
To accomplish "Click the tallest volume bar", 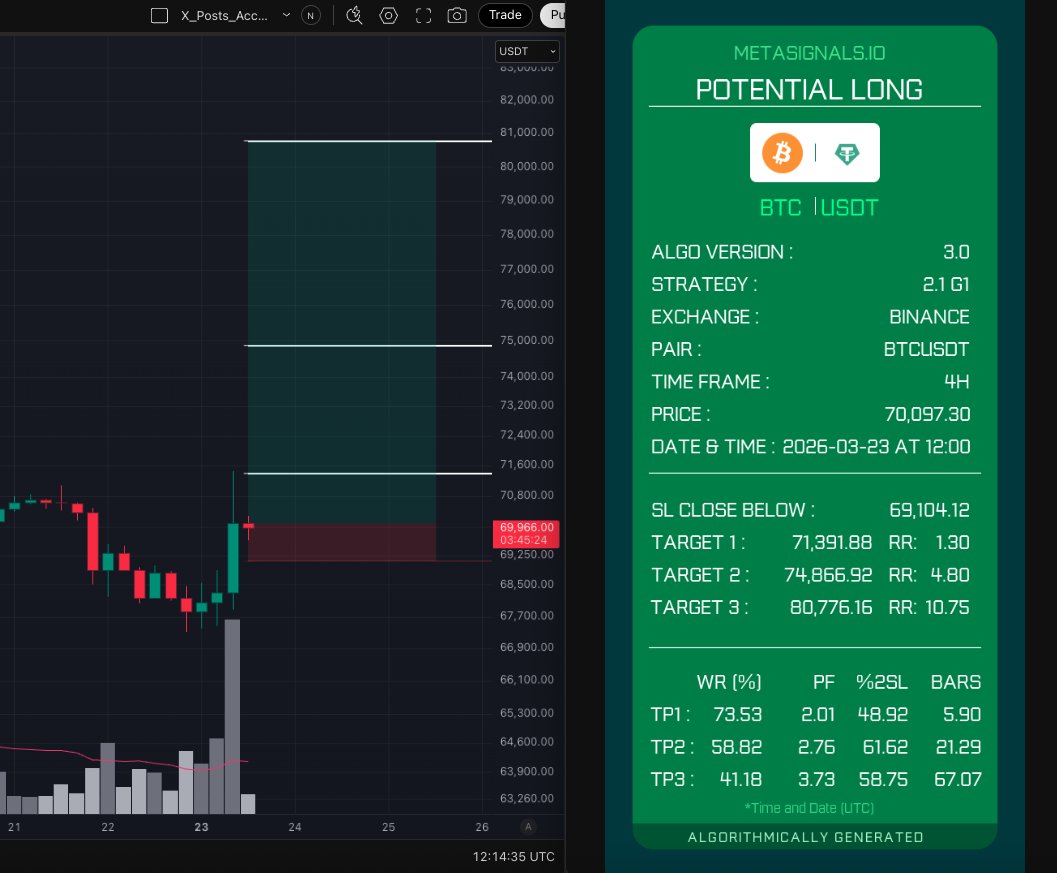I will [x=232, y=717].
